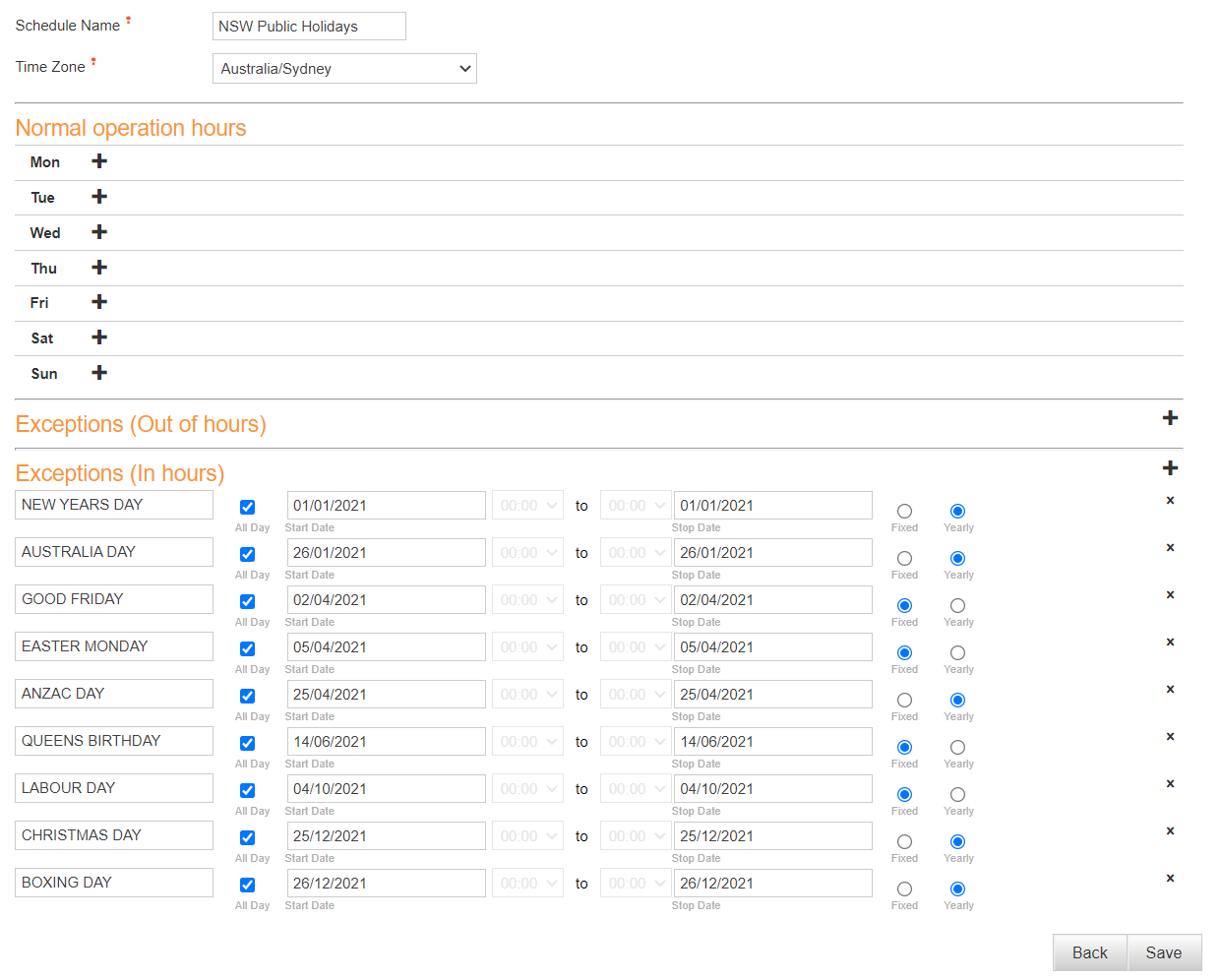
Task: Select Fixed for ANZAC DAY
Action: tap(904, 701)
